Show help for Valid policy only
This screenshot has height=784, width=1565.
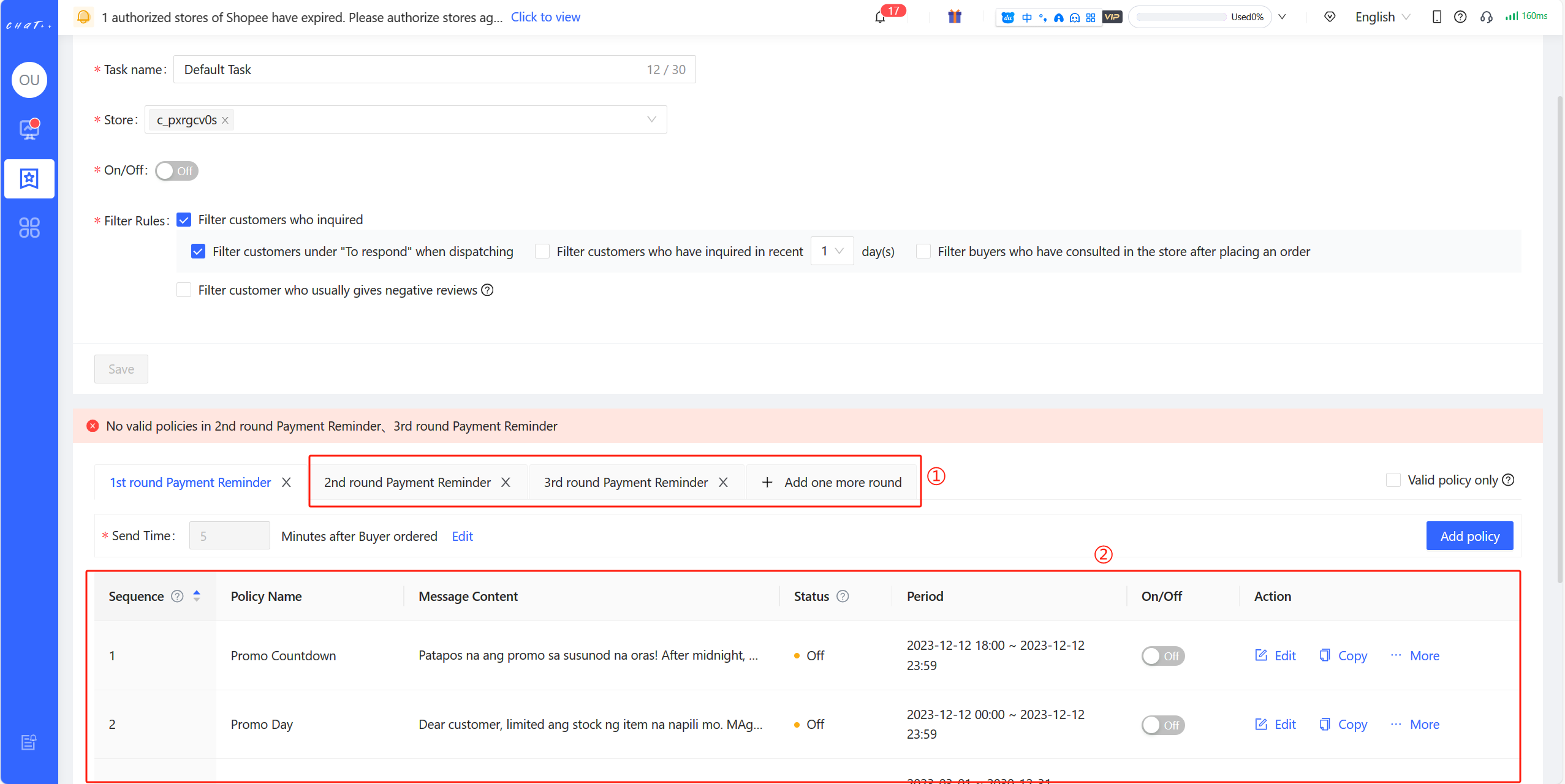tap(1508, 480)
